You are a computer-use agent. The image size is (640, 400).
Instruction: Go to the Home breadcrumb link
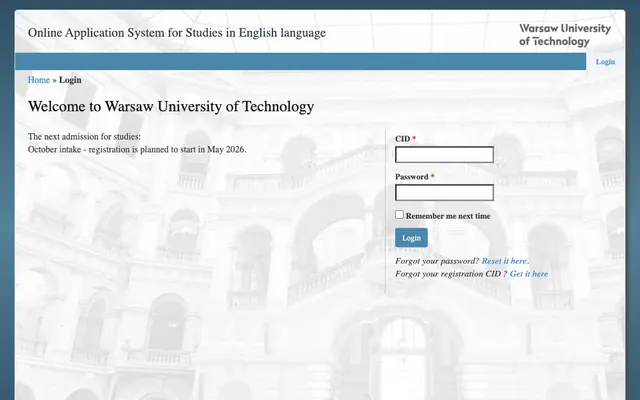[x=39, y=80]
